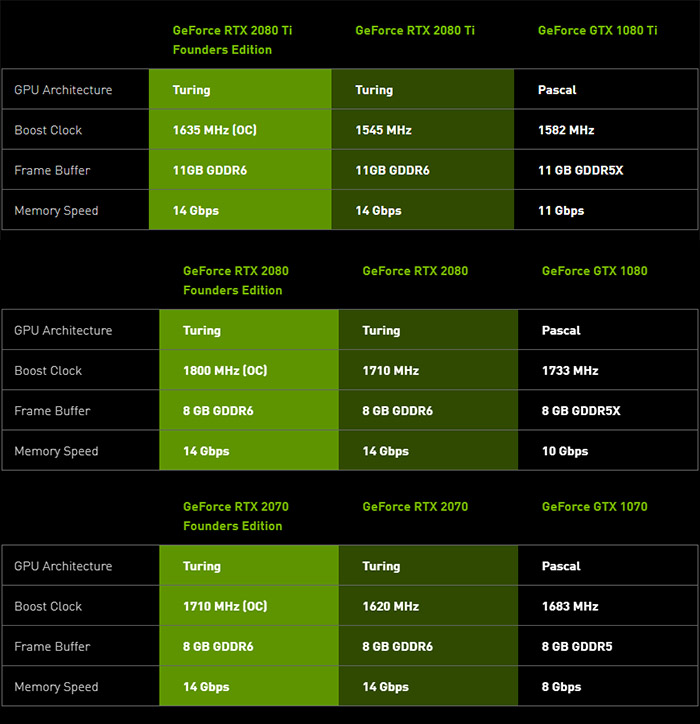The image size is (700, 724).
Task: Click Pascal under the GeForce GTX 1080 Ti column
Action: pyautogui.click(x=557, y=90)
